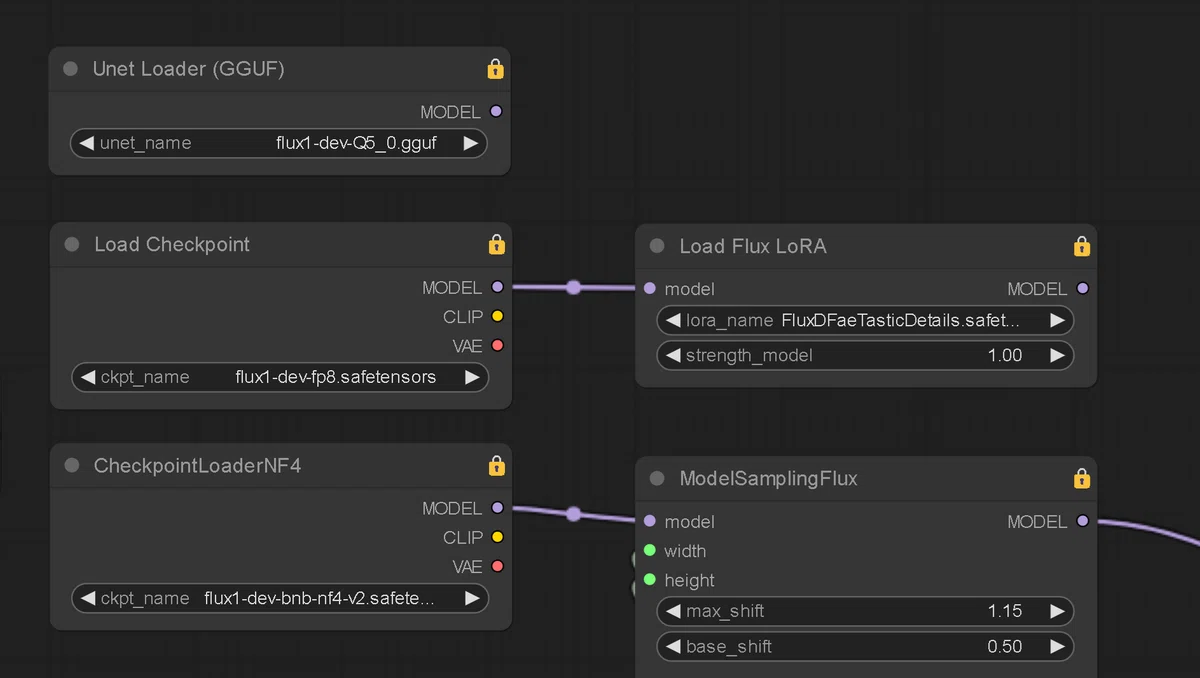The width and height of the screenshot is (1200, 678).
Task: Click height input port of ModelSamplingFlux
Action: click(x=650, y=579)
